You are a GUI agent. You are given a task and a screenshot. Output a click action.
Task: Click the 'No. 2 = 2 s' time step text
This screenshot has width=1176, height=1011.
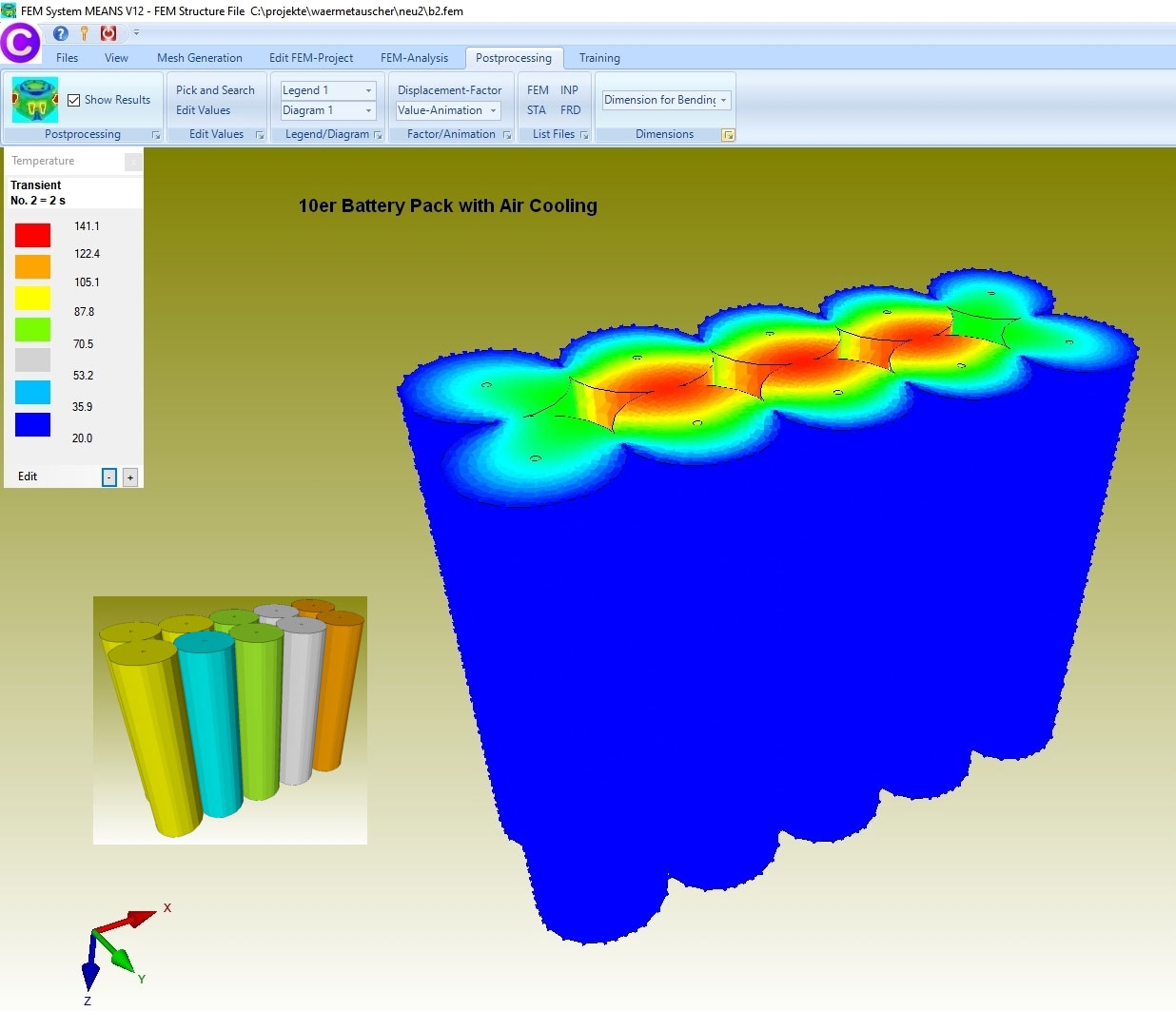click(38, 201)
